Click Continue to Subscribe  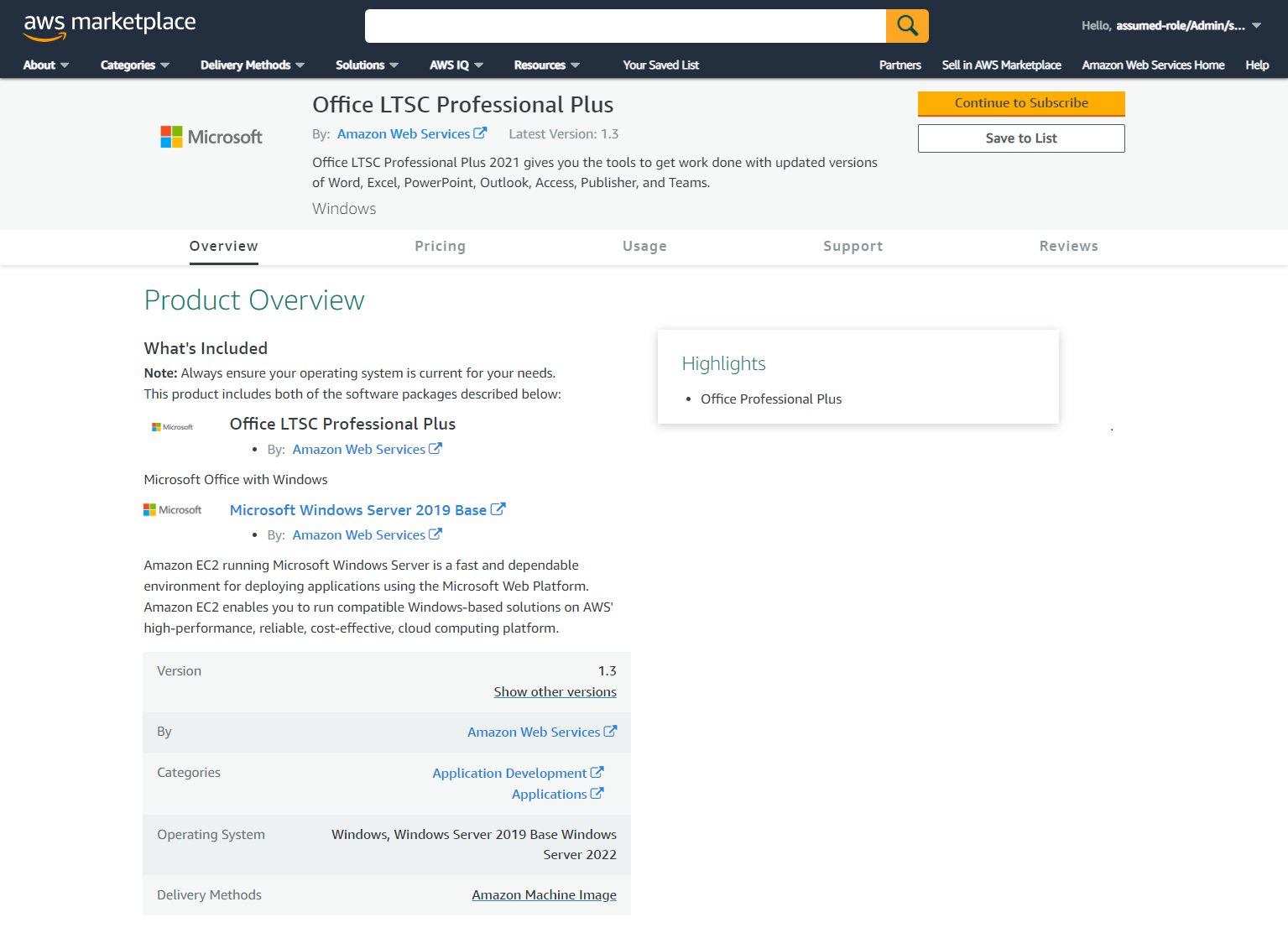pyautogui.click(x=1021, y=103)
